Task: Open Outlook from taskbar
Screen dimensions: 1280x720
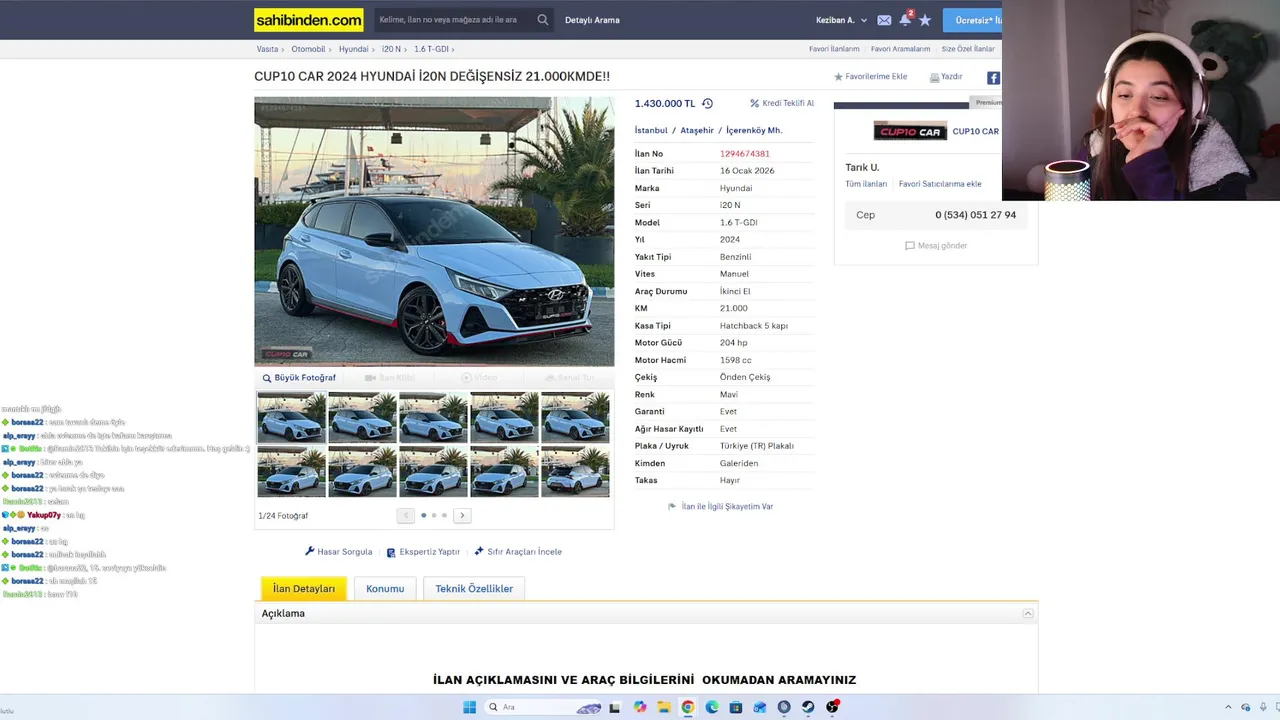Action: [x=760, y=707]
